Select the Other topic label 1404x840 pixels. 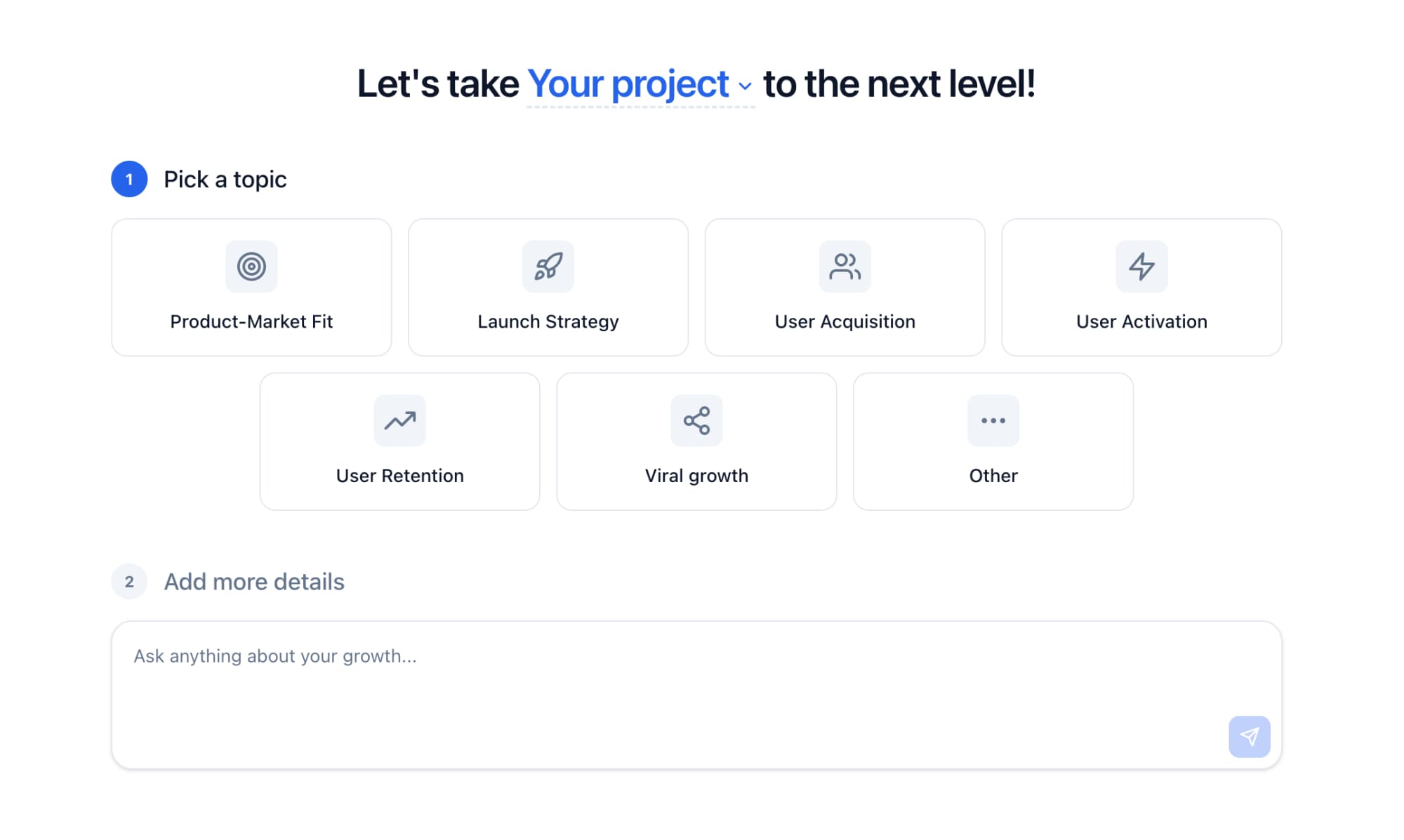pyautogui.click(x=993, y=476)
